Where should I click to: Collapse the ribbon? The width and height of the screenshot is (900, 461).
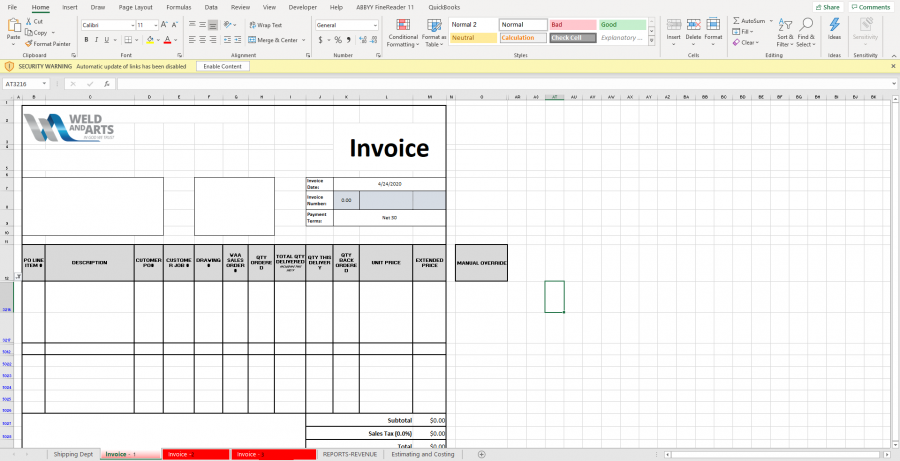pos(894,56)
